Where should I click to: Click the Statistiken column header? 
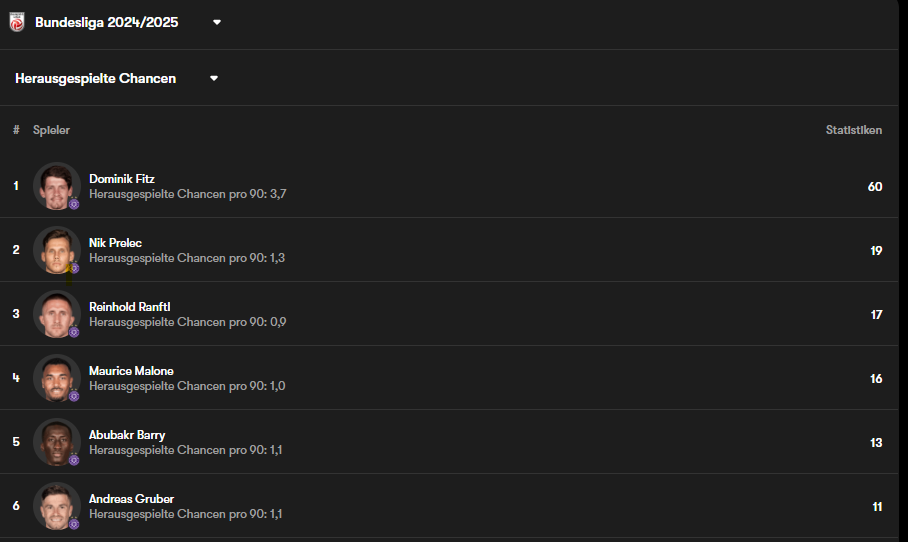point(854,130)
